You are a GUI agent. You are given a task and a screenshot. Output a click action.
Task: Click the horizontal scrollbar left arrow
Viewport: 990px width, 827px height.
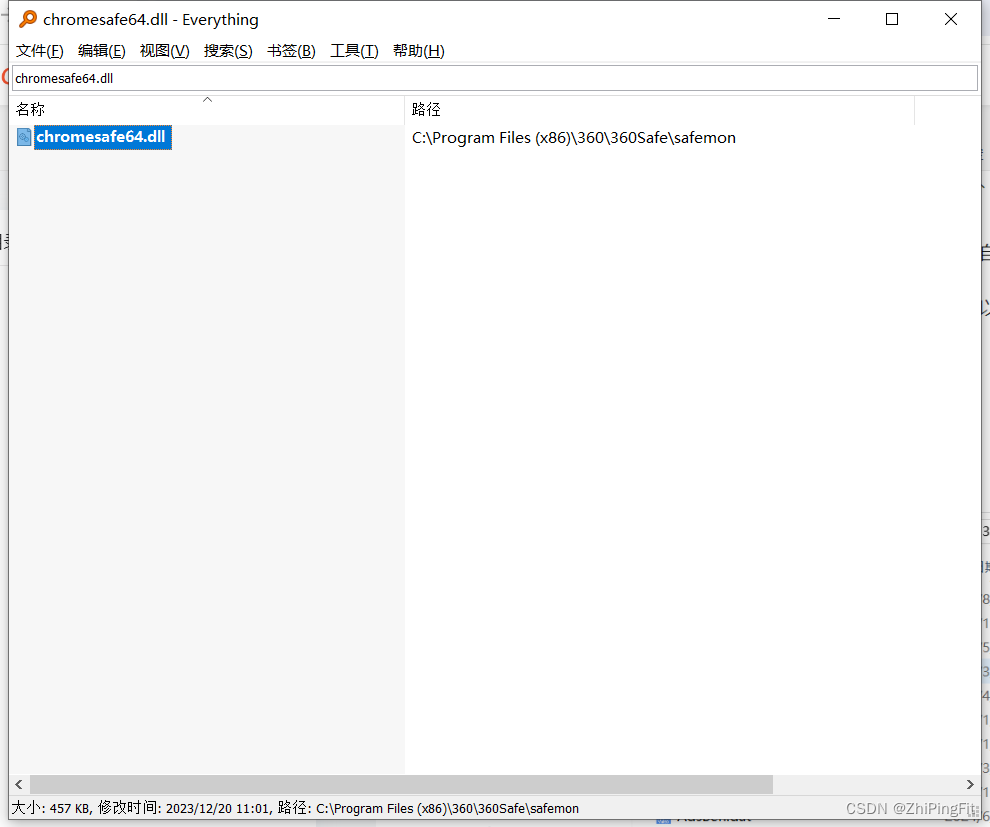19,785
